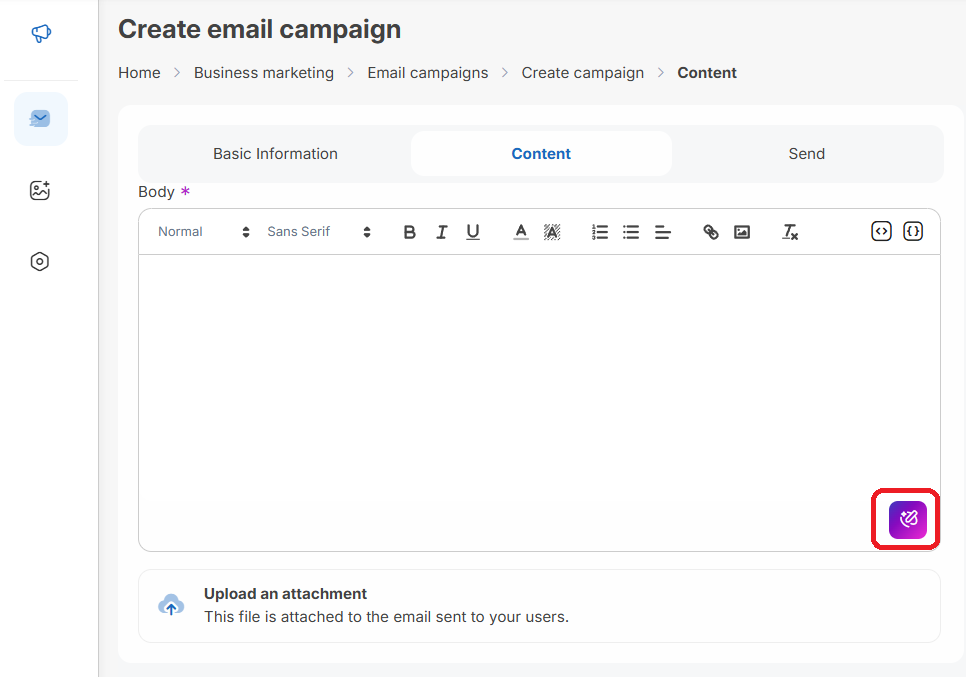Go to Email campaigns breadcrumb link
This screenshot has height=677, width=966.
[x=428, y=73]
